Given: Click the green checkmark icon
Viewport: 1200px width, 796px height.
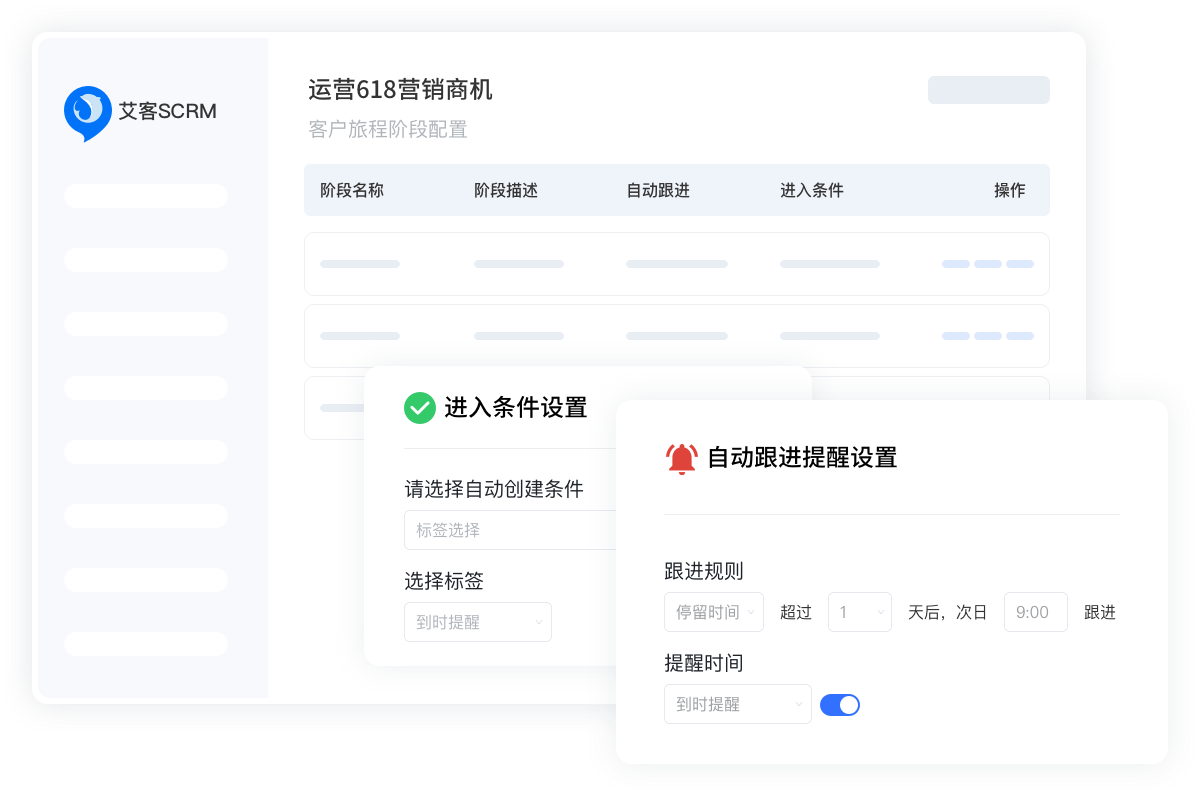Looking at the screenshot, I should point(419,408).
